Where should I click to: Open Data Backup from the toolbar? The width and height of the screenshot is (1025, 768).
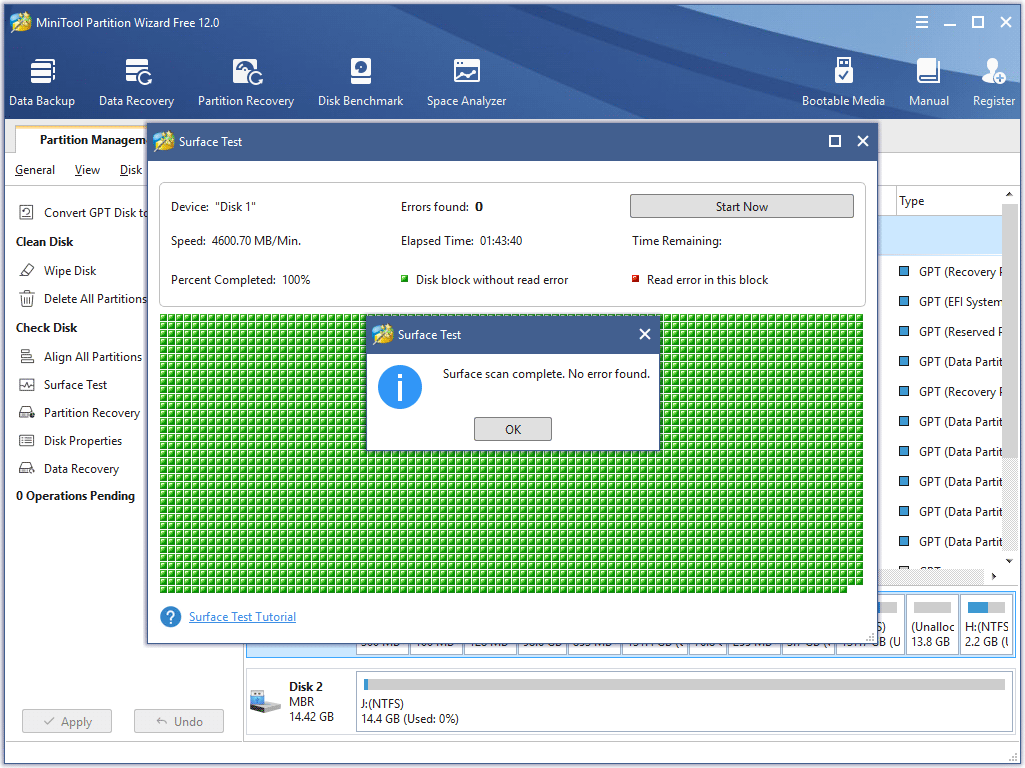[42, 83]
